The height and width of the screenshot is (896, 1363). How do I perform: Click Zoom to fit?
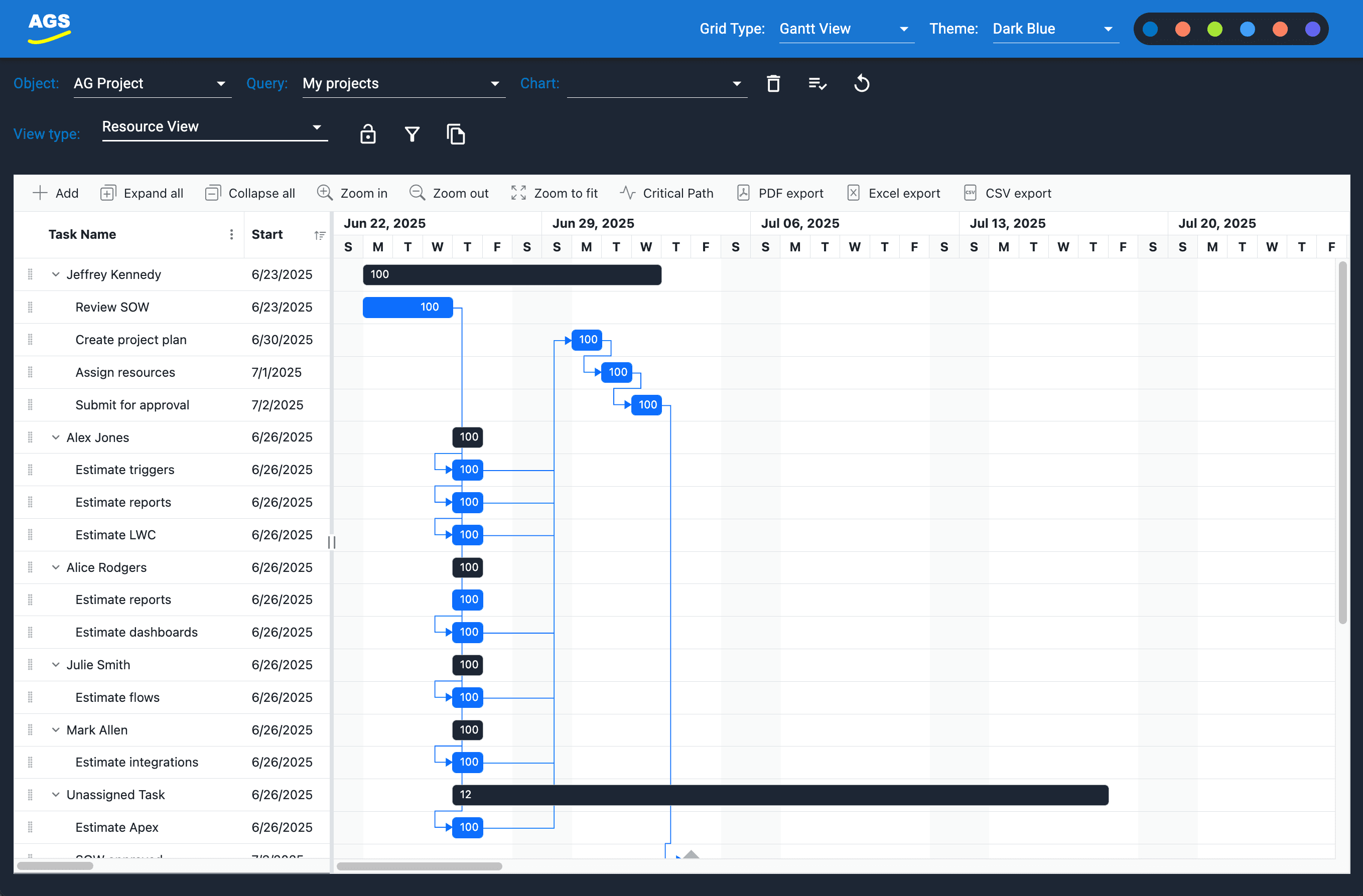coord(554,193)
